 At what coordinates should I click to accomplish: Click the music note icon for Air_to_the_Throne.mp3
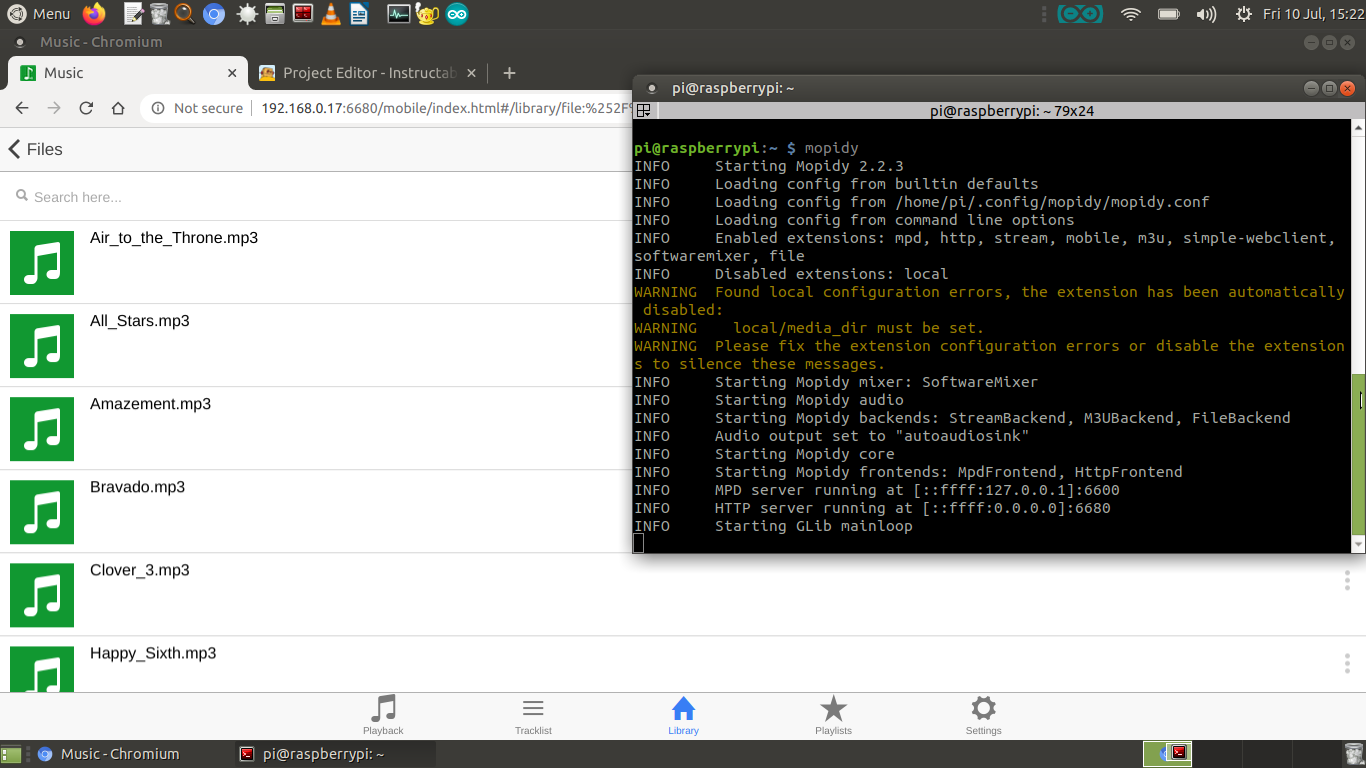pyautogui.click(x=42, y=263)
